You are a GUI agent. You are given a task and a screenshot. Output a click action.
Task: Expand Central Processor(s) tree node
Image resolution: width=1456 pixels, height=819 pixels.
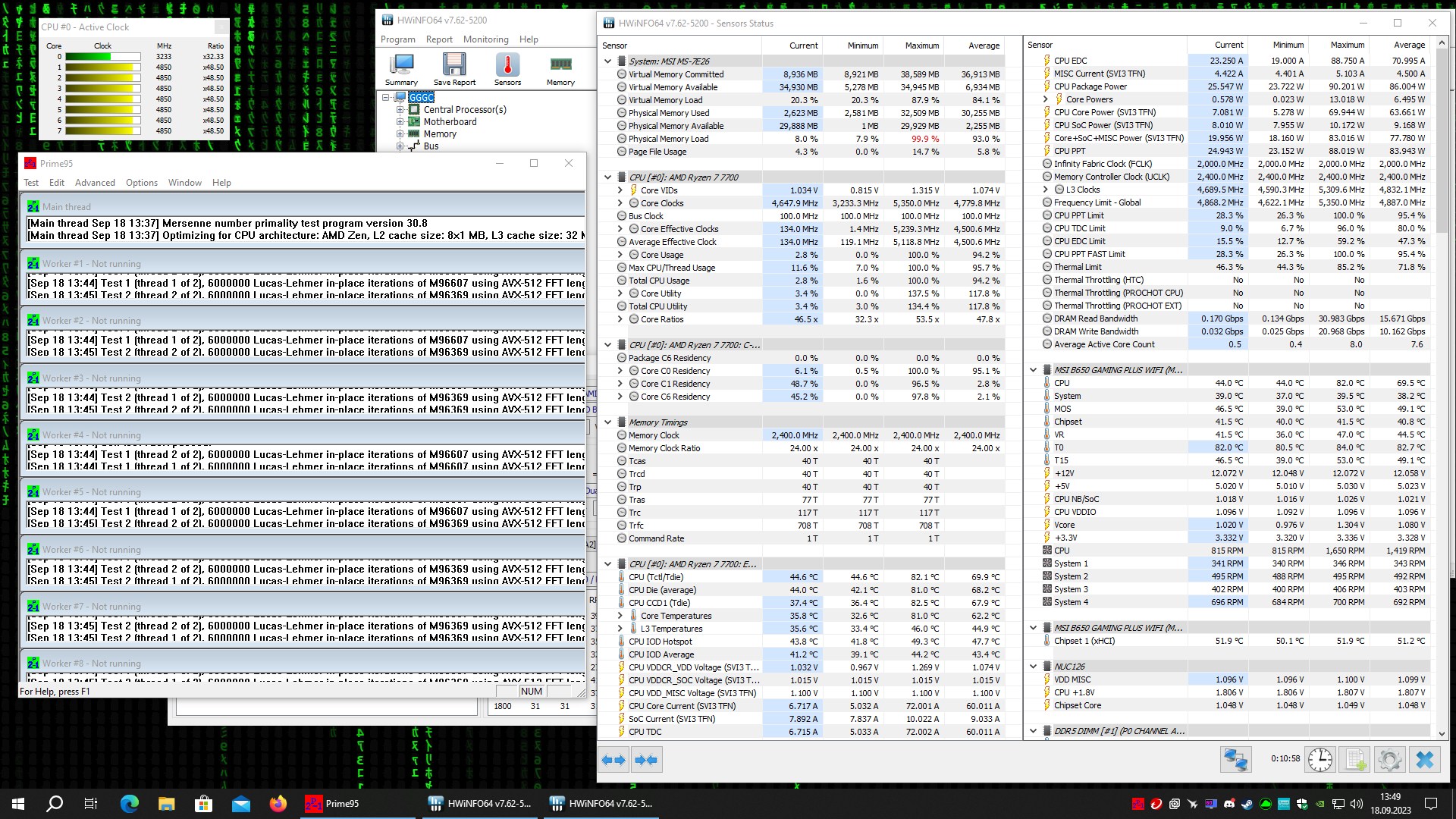[x=400, y=110]
